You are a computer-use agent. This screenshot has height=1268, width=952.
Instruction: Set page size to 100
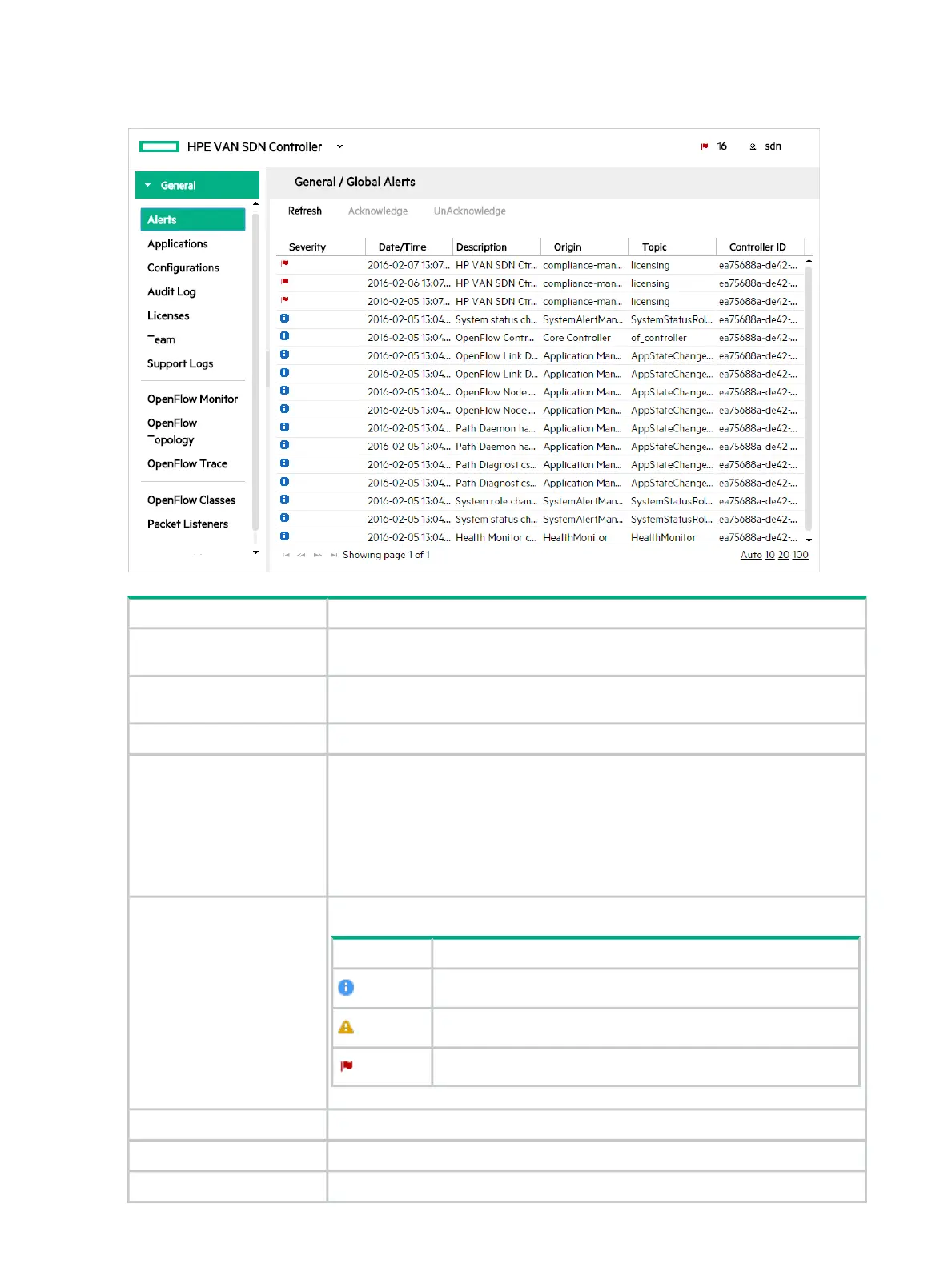[801, 555]
